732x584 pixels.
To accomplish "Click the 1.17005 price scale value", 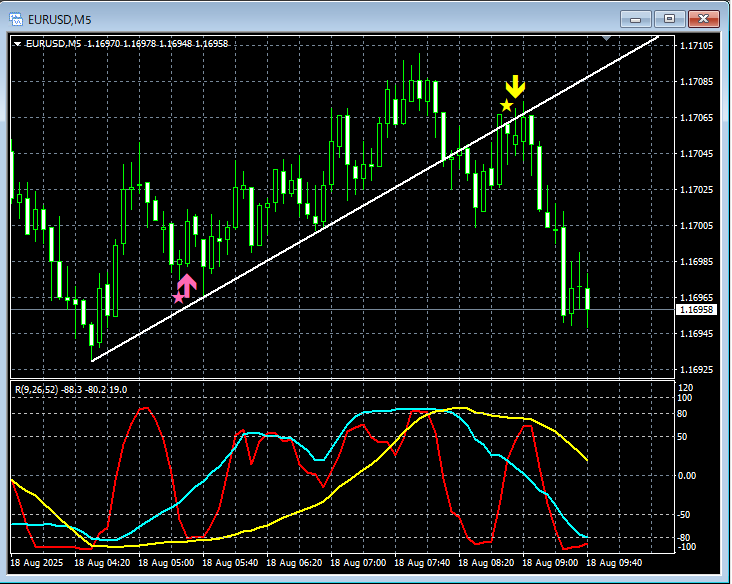I will (x=697, y=225).
